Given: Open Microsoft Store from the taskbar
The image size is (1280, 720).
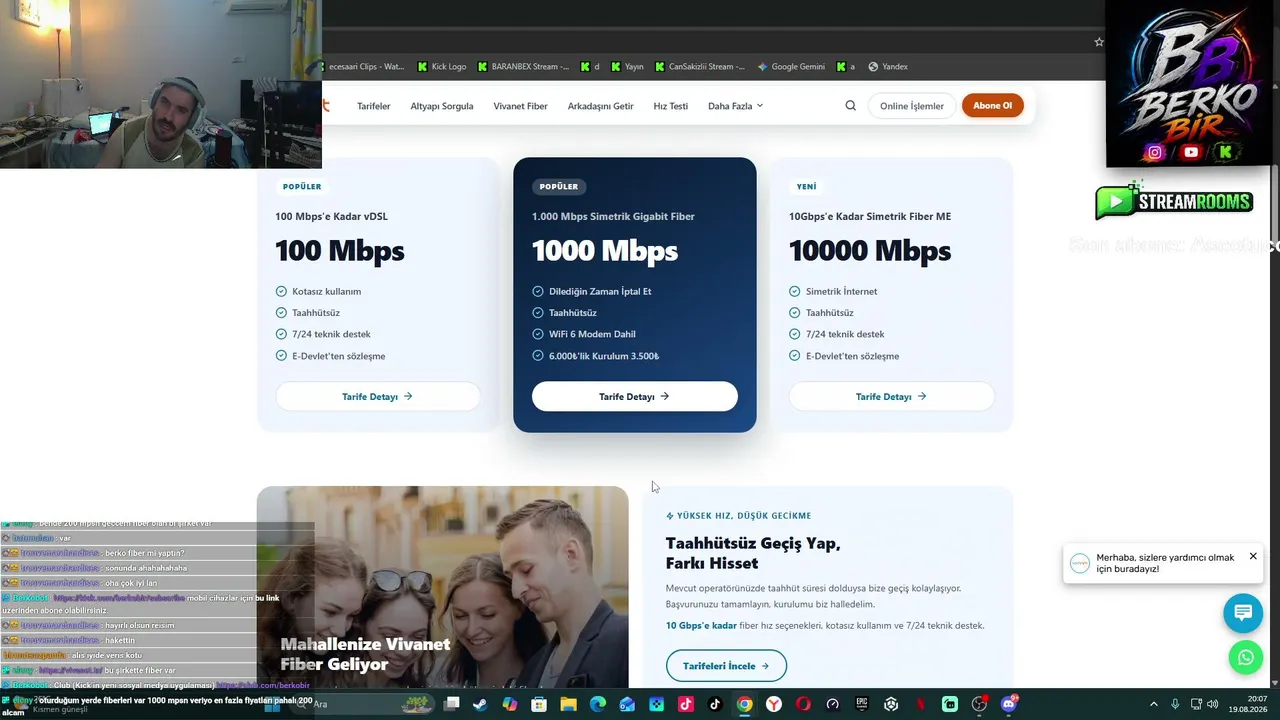Looking at the screenshot, I should coord(539,704).
